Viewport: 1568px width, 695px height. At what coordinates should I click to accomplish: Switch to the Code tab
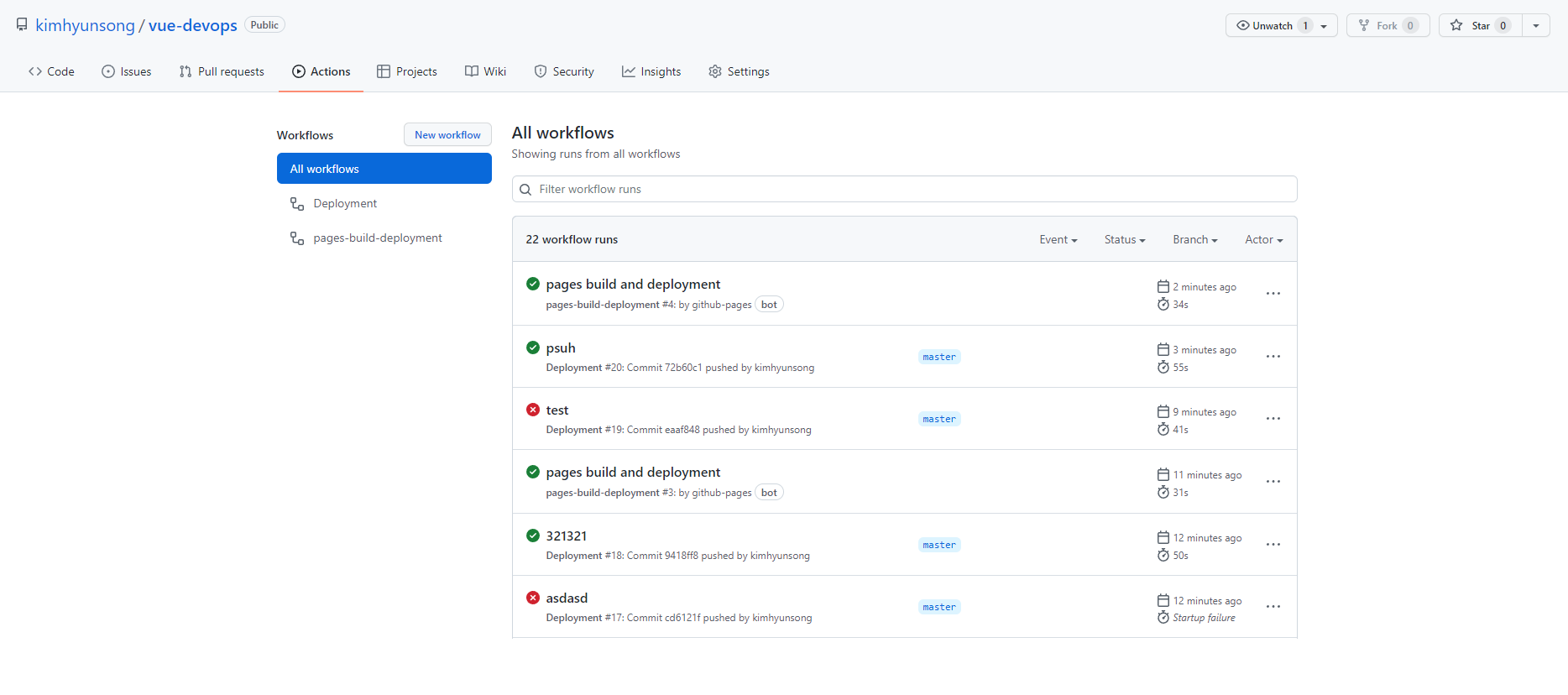point(51,71)
